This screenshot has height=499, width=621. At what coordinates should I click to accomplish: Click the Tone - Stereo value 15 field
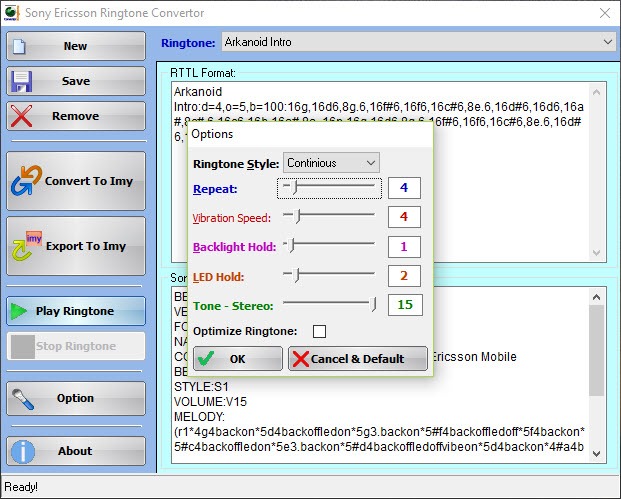point(405,305)
